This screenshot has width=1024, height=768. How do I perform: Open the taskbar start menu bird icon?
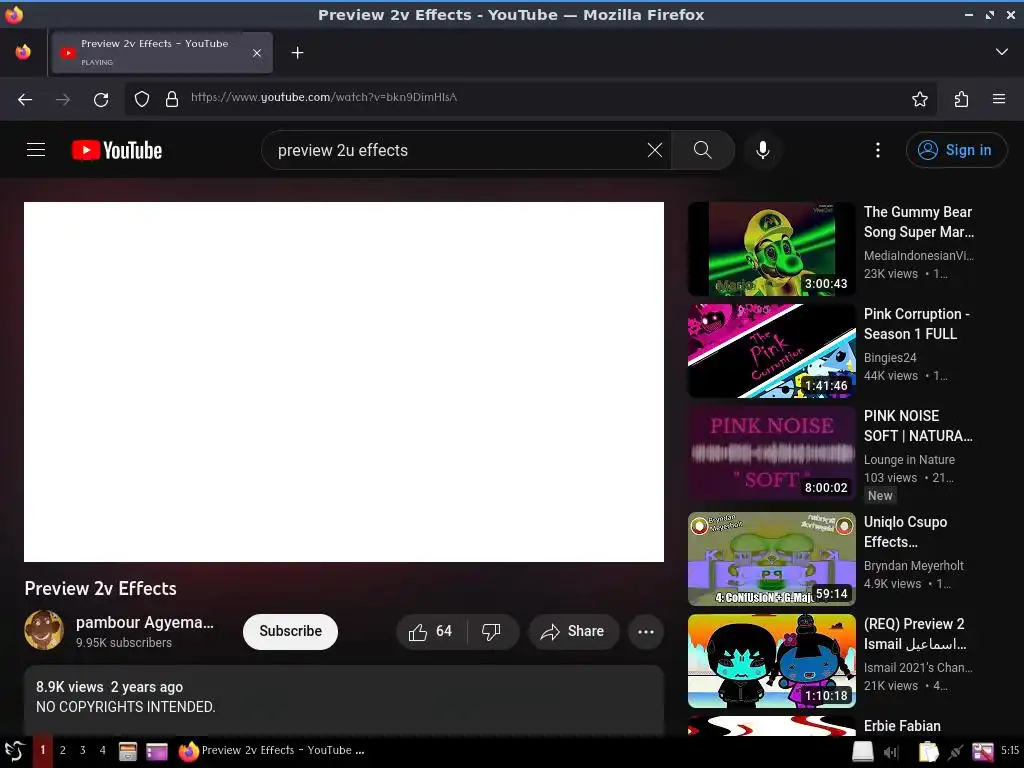pyautogui.click(x=14, y=751)
